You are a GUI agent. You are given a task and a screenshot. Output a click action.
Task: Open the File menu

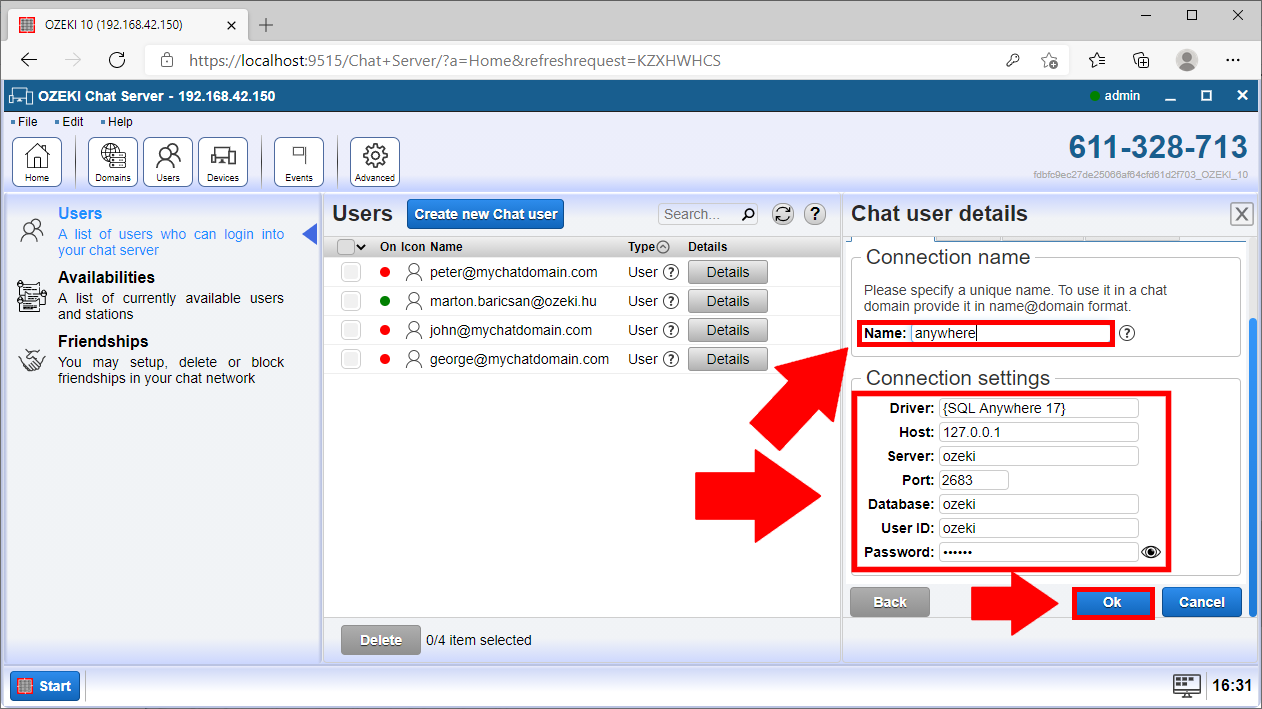tap(27, 122)
